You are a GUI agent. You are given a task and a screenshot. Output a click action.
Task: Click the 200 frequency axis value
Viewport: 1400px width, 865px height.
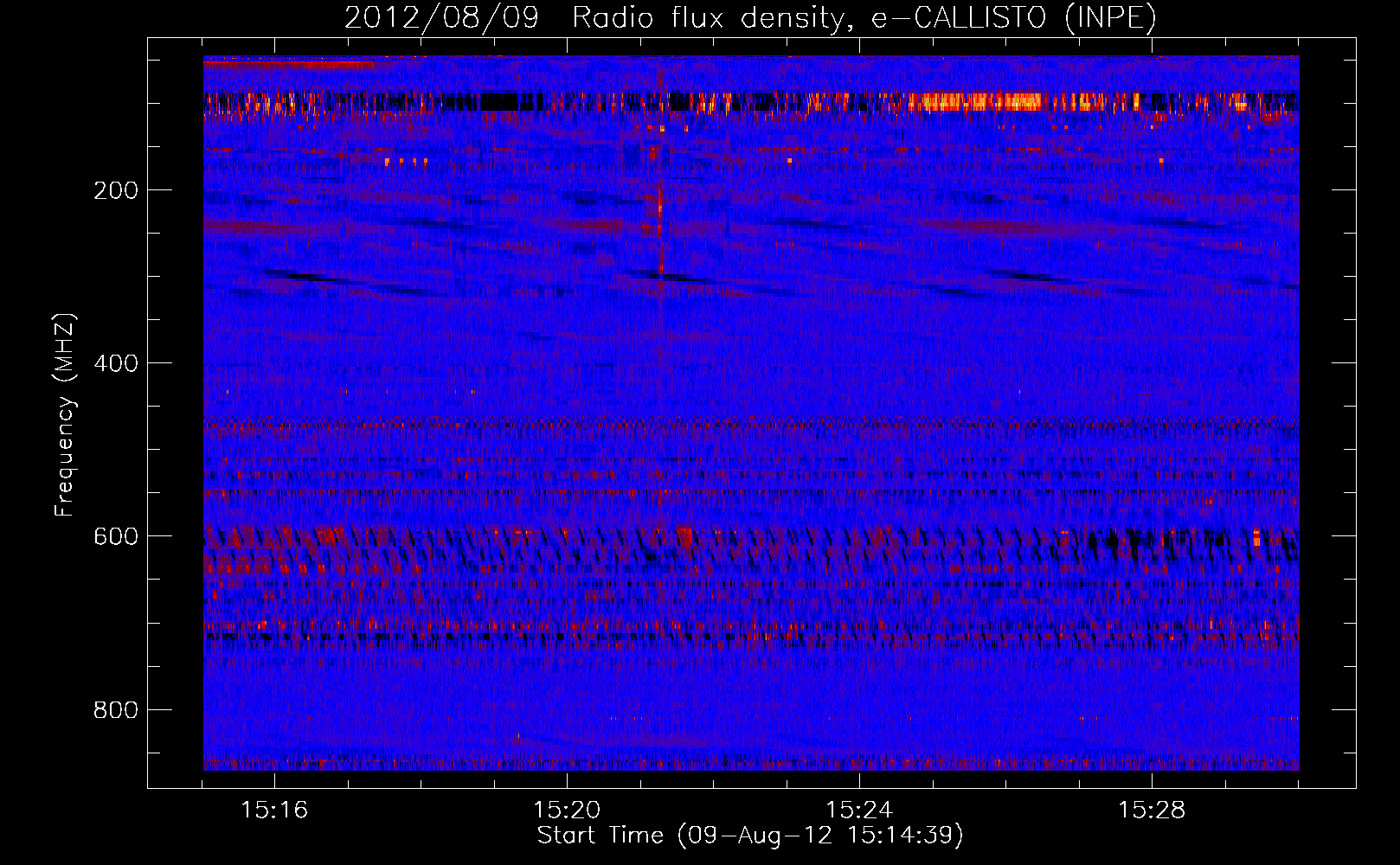[x=116, y=190]
